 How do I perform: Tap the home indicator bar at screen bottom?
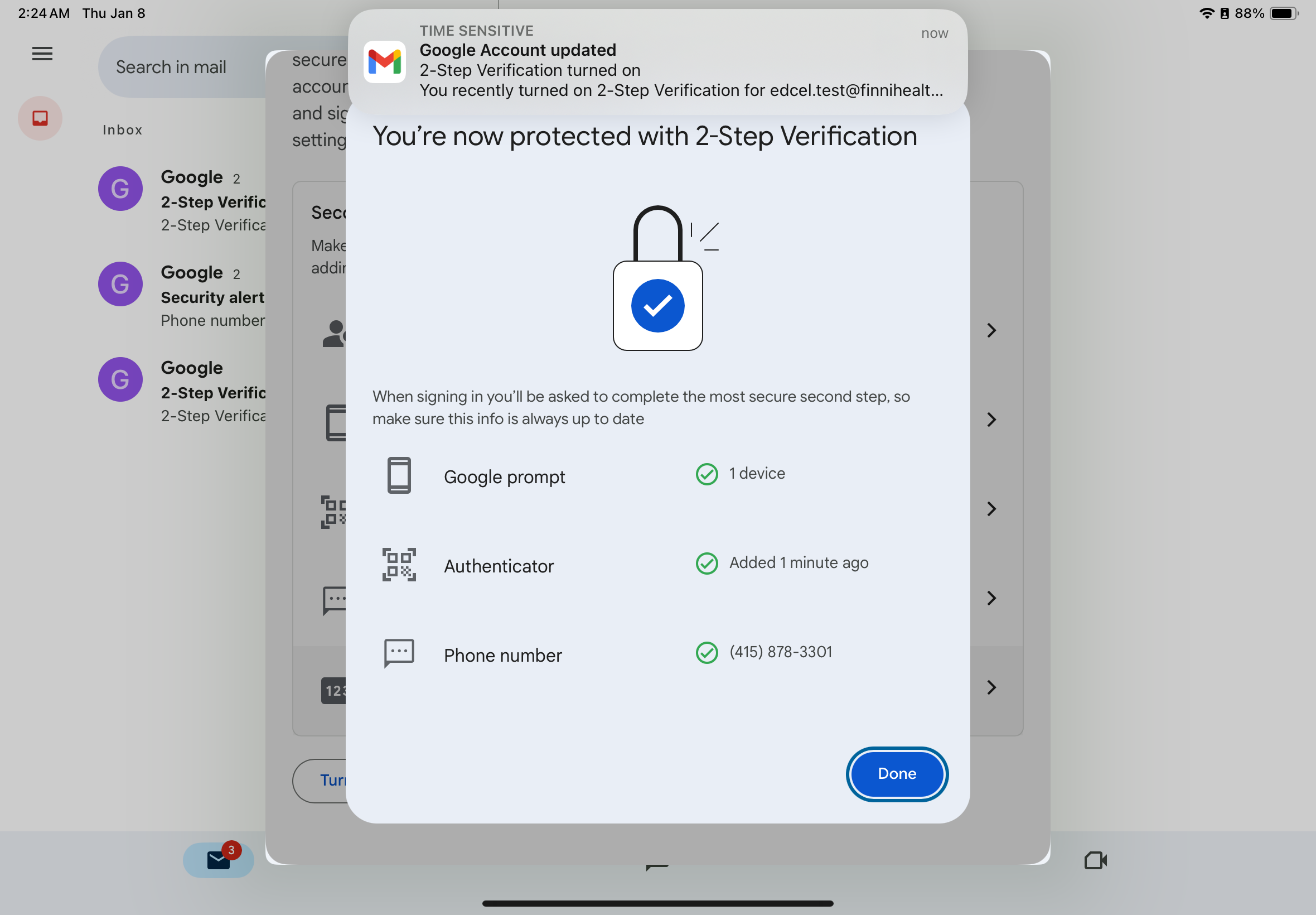[657, 903]
